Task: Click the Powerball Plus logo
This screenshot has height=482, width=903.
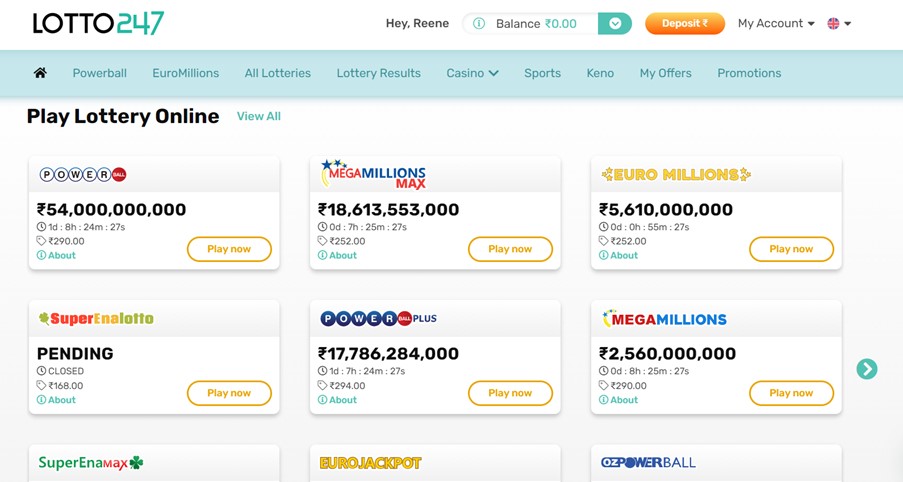Action: tap(378, 318)
